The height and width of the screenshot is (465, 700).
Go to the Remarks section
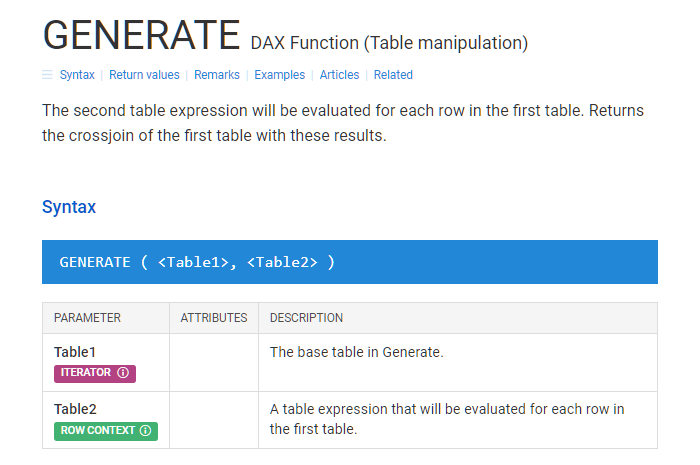[217, 75]
